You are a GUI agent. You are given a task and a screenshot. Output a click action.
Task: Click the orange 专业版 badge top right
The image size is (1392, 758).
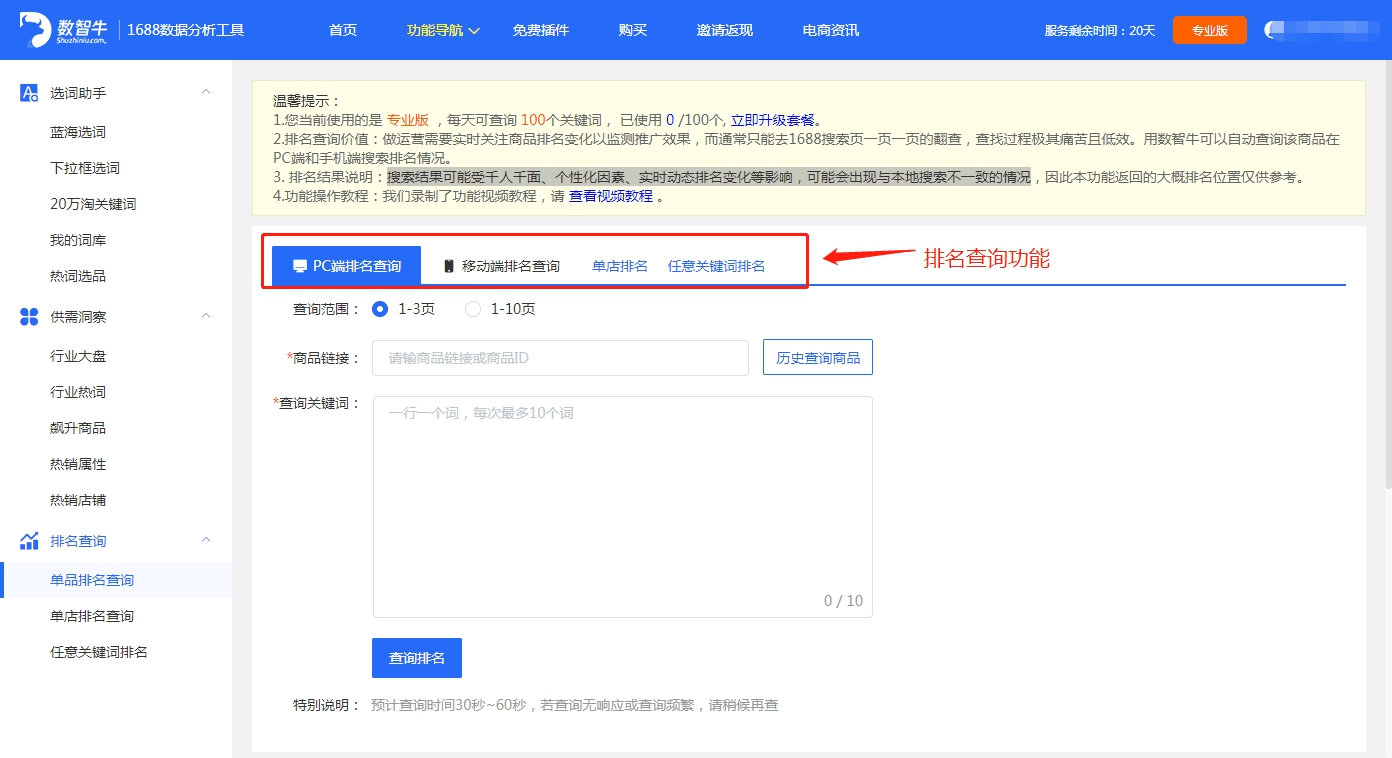[x=1210, y=30]
